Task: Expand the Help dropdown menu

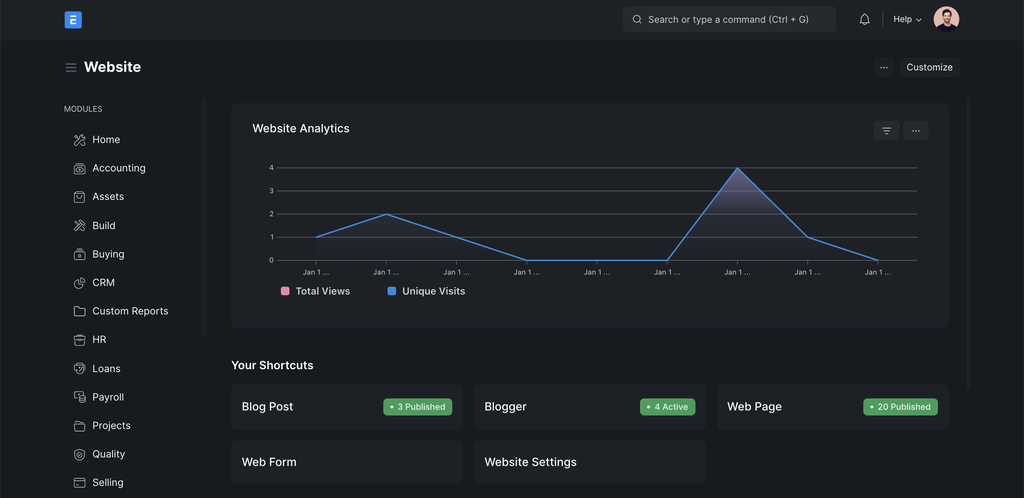Action: point(907,19)
